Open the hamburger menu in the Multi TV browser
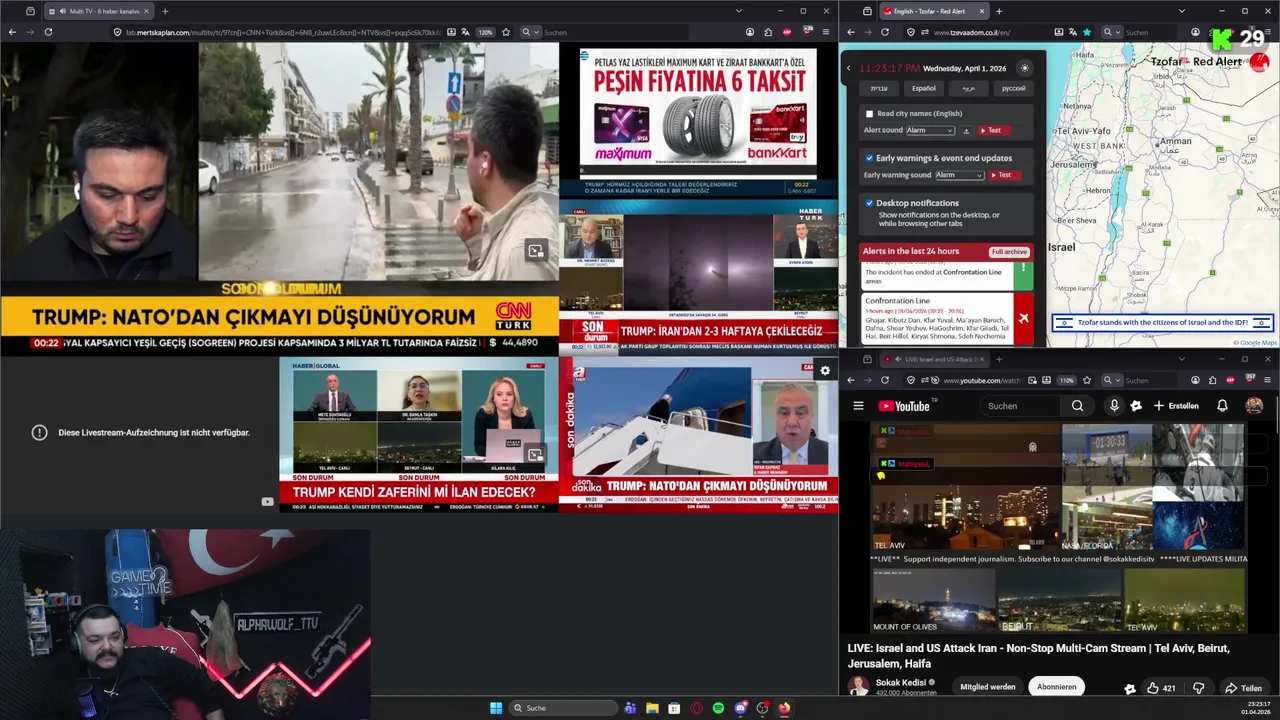 coord(826,32)
